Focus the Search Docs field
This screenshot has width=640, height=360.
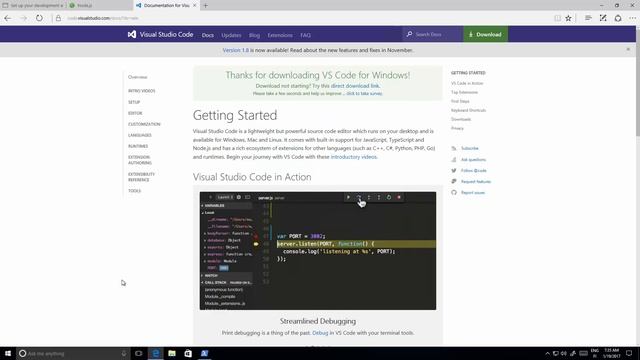[x=433, y=34]
